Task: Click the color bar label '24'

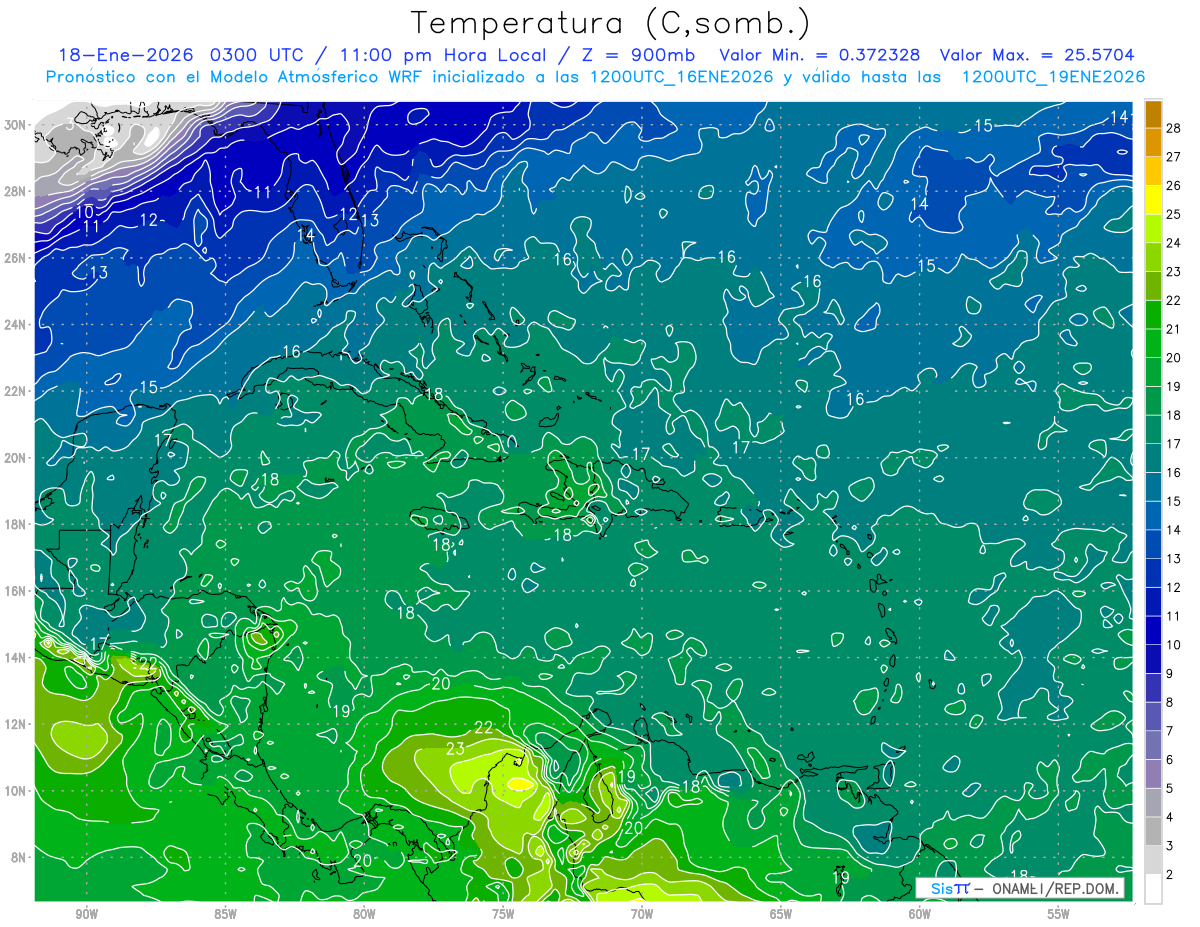Action: (x=1174, y=242)
